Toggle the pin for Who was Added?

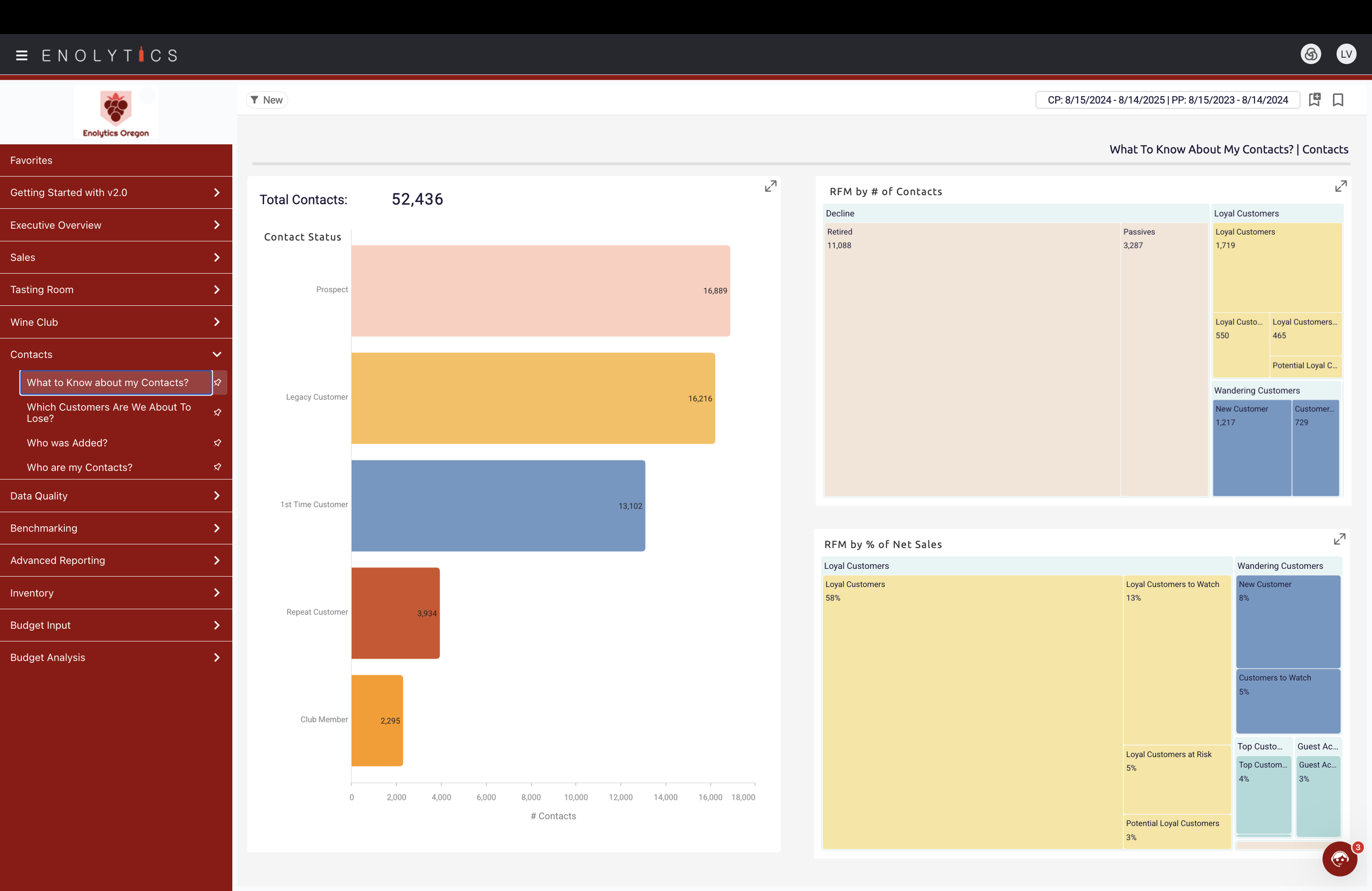click(x=218, y=443)
